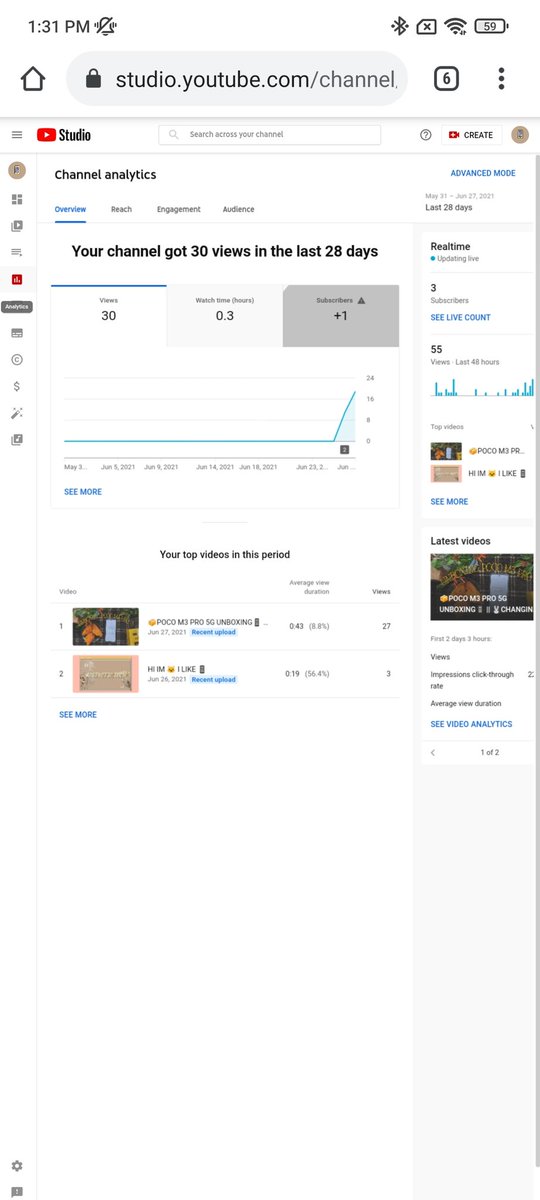Click the chart marker labeled 2
The width and height of the screenshot is (540, 1200).
coord(344,450)
